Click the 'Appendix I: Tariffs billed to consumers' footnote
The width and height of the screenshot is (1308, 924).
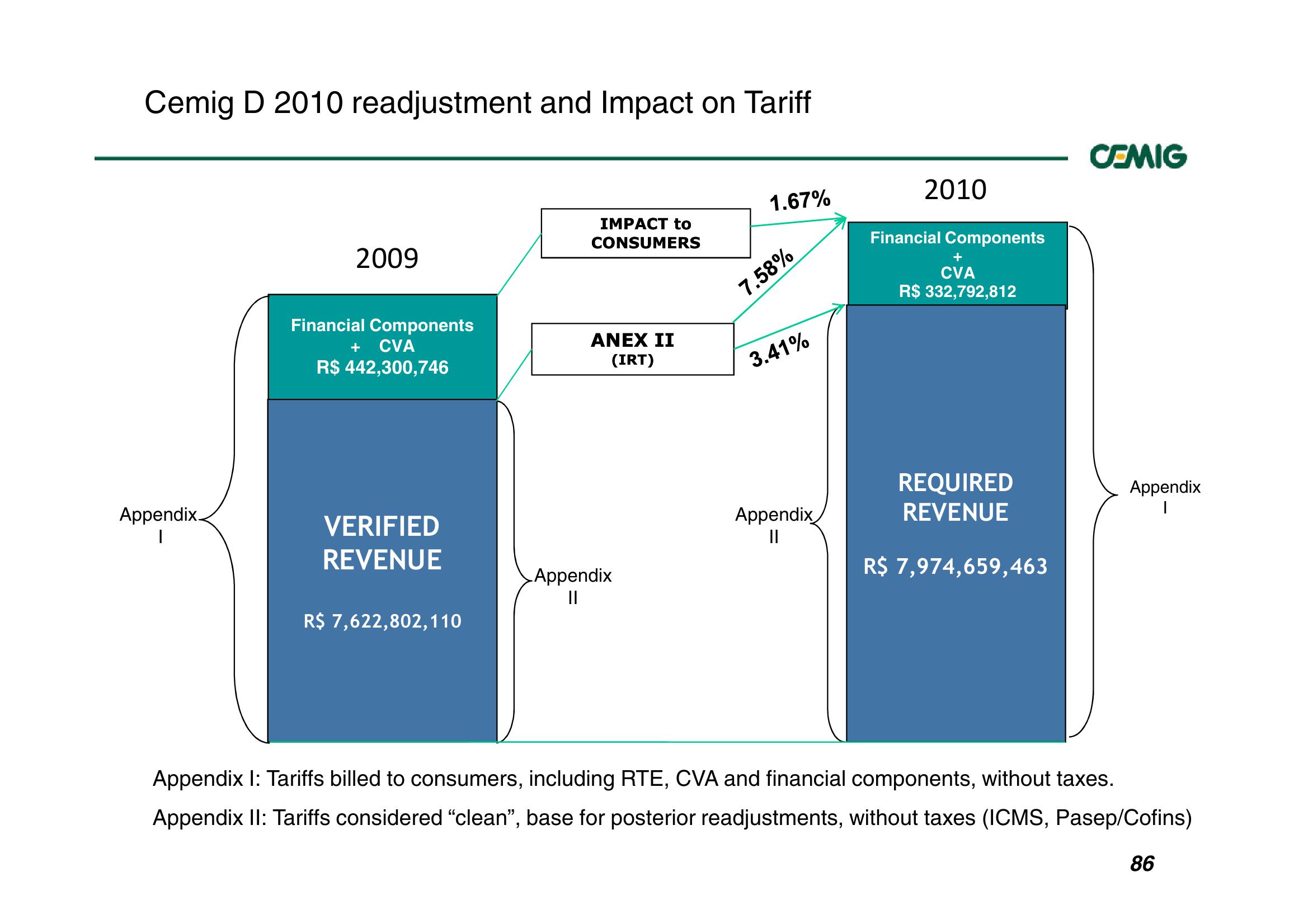633,778
